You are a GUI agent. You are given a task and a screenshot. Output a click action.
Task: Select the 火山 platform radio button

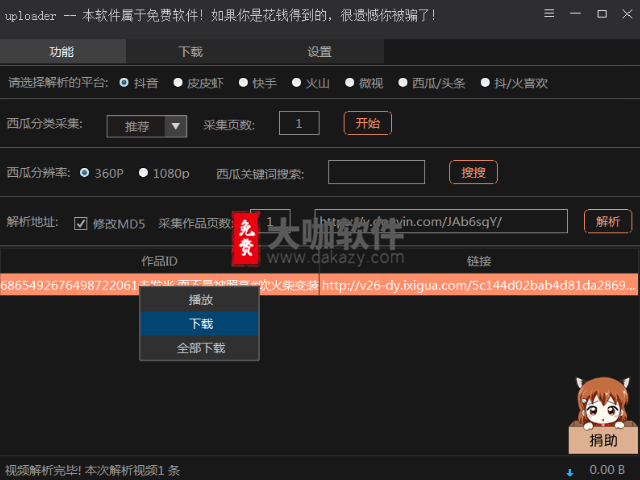coord(296,83)
